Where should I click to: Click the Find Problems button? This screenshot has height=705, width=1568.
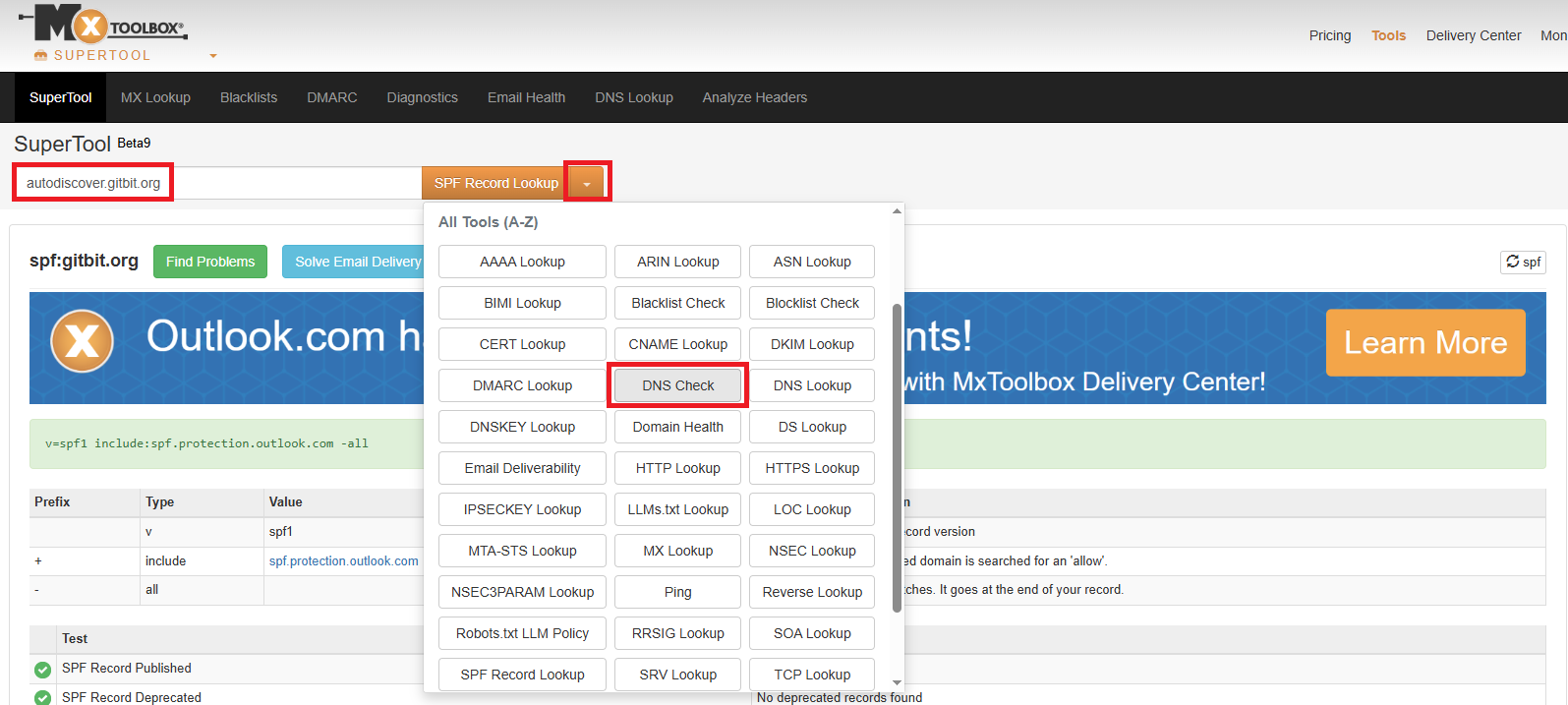click(210, 262)
